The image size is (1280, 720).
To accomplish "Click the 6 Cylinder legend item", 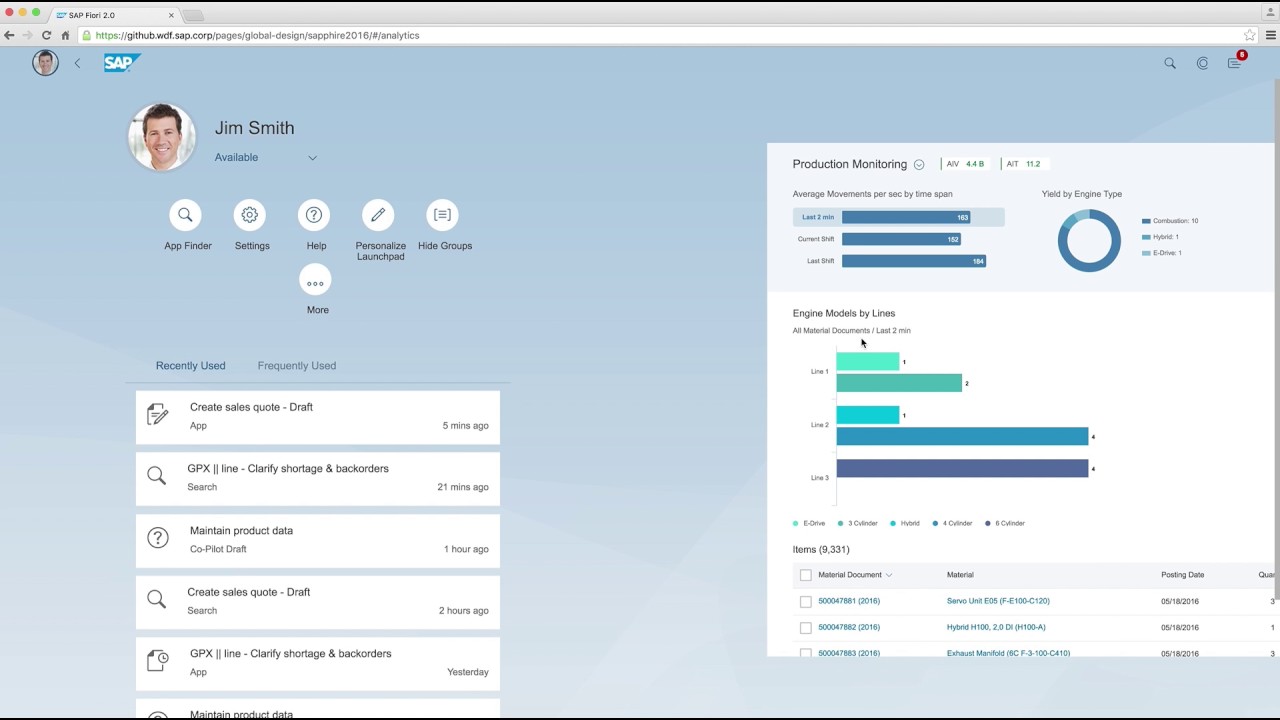I will [1006, 523].
